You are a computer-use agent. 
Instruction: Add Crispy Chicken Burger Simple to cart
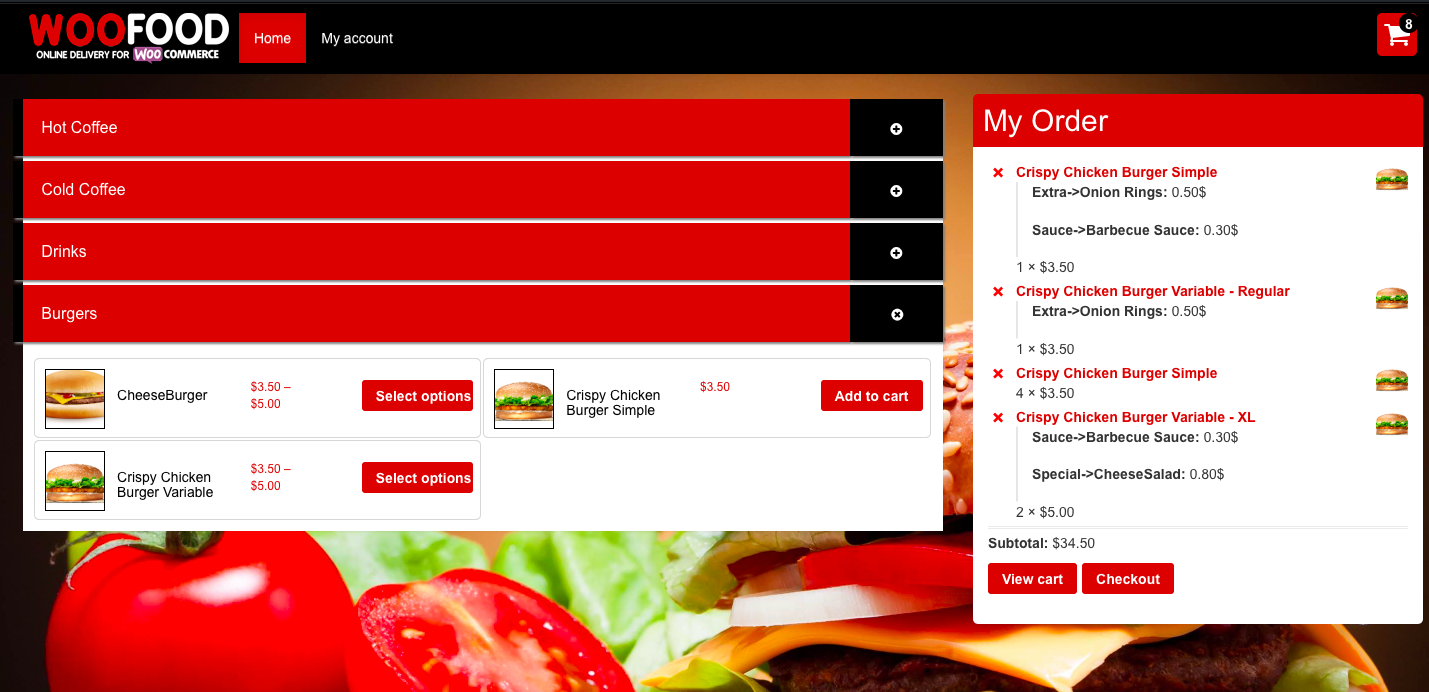pyautogui.click(x=871, y=396)
